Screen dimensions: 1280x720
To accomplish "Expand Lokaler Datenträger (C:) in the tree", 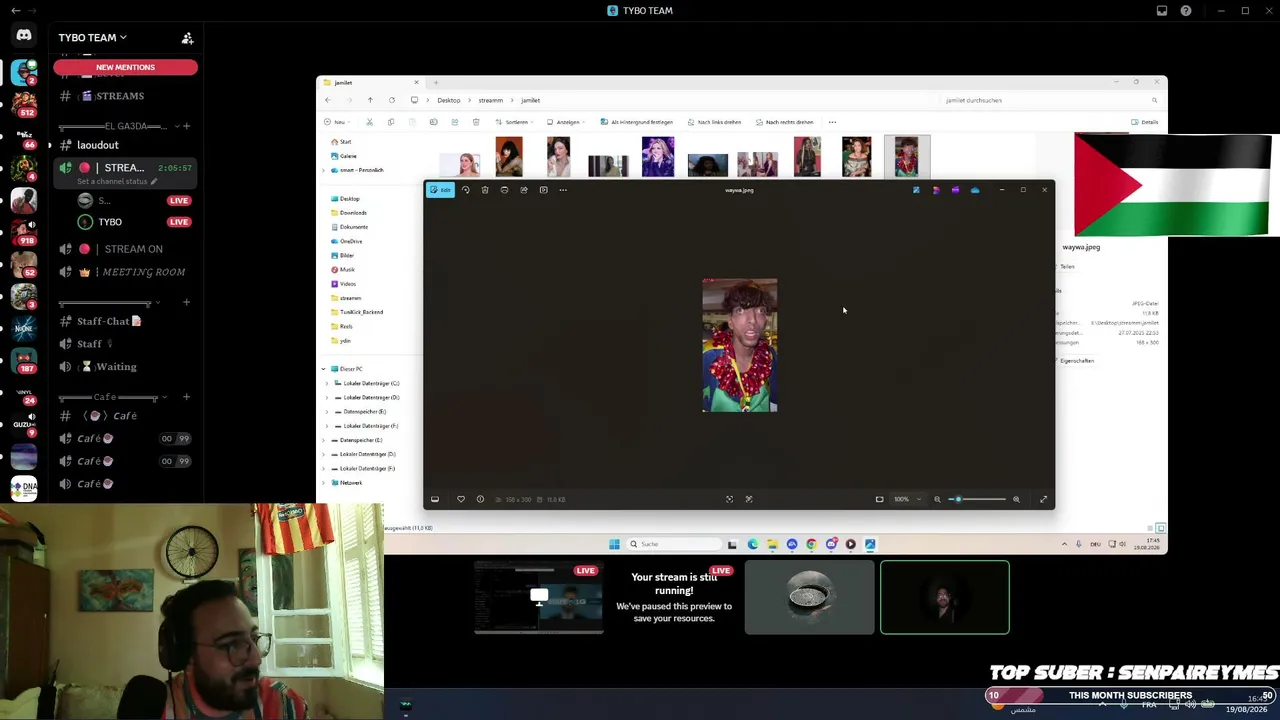I will pos(327,383).
